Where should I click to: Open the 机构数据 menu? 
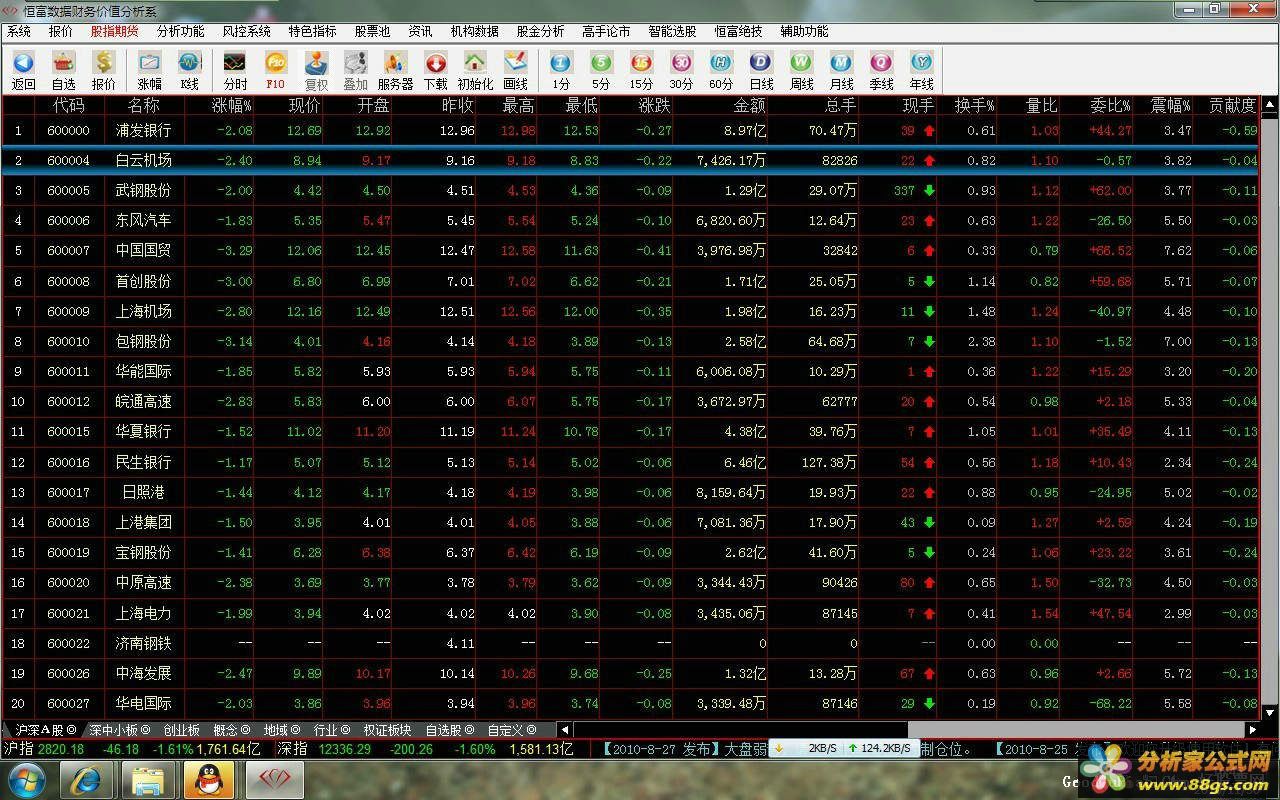[x=475, y=32]
